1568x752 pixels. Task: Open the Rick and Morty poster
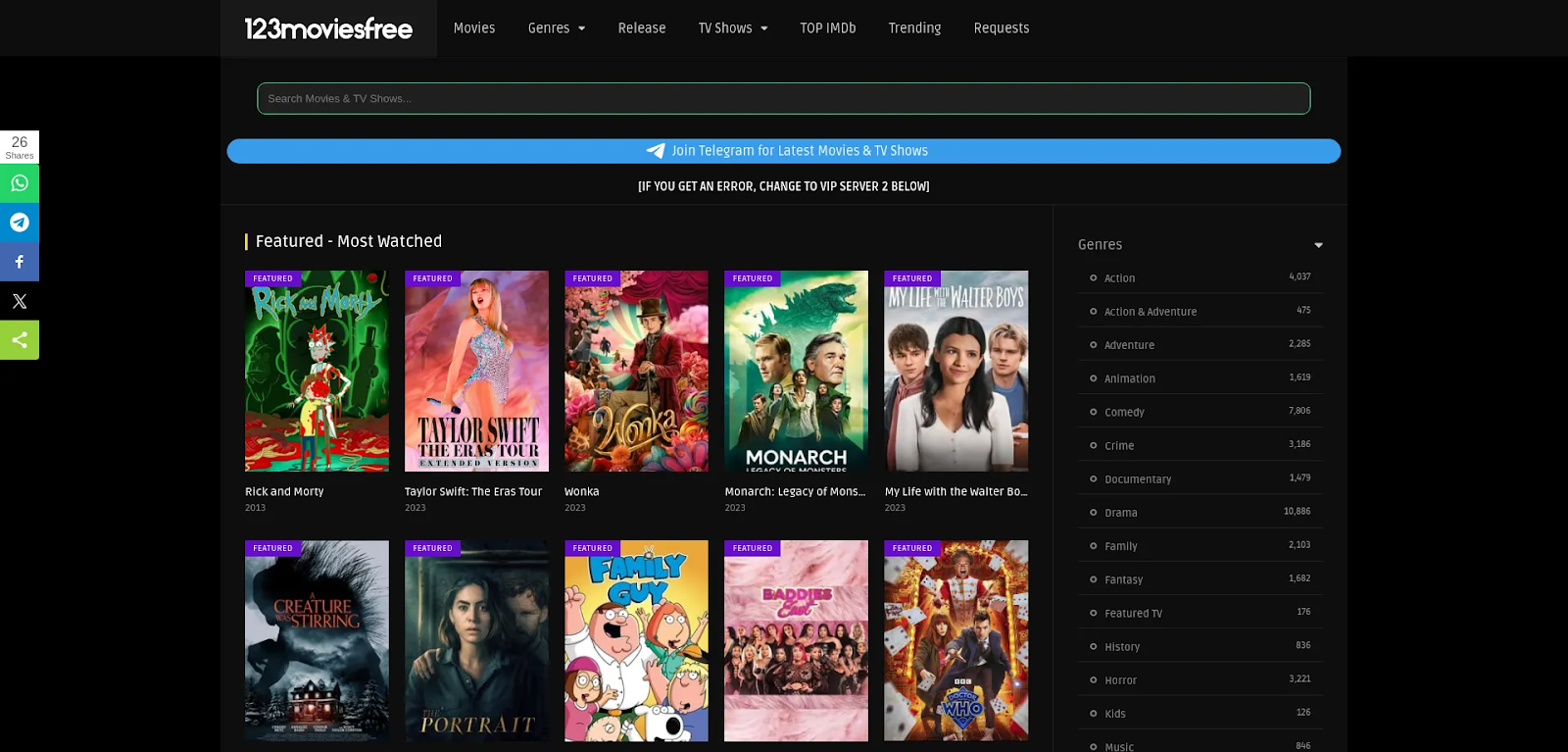(317, 372)
